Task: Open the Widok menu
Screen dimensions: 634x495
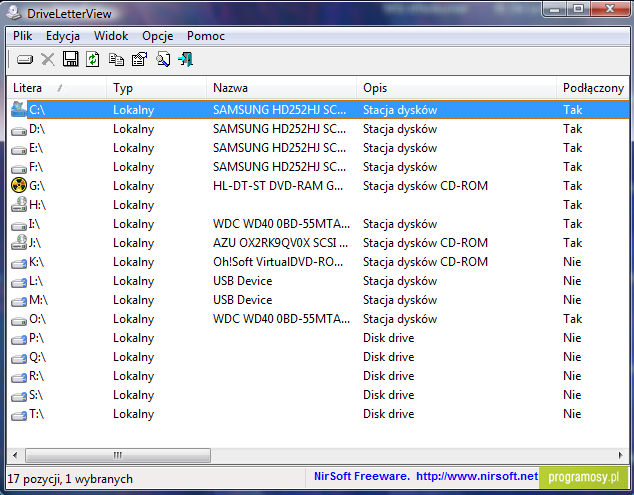Action: (111, 36)
